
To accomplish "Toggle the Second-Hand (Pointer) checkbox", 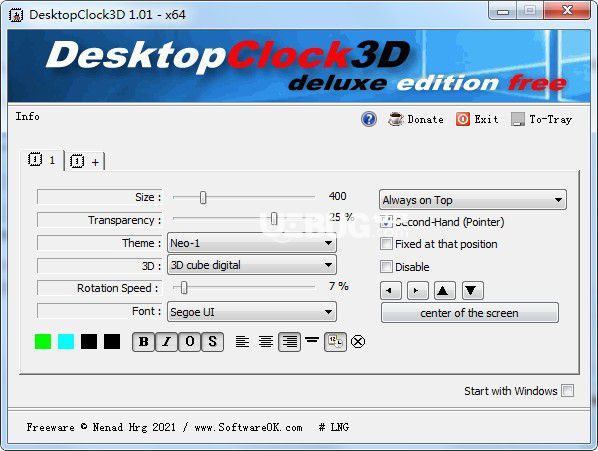I will tap(386, 222).
